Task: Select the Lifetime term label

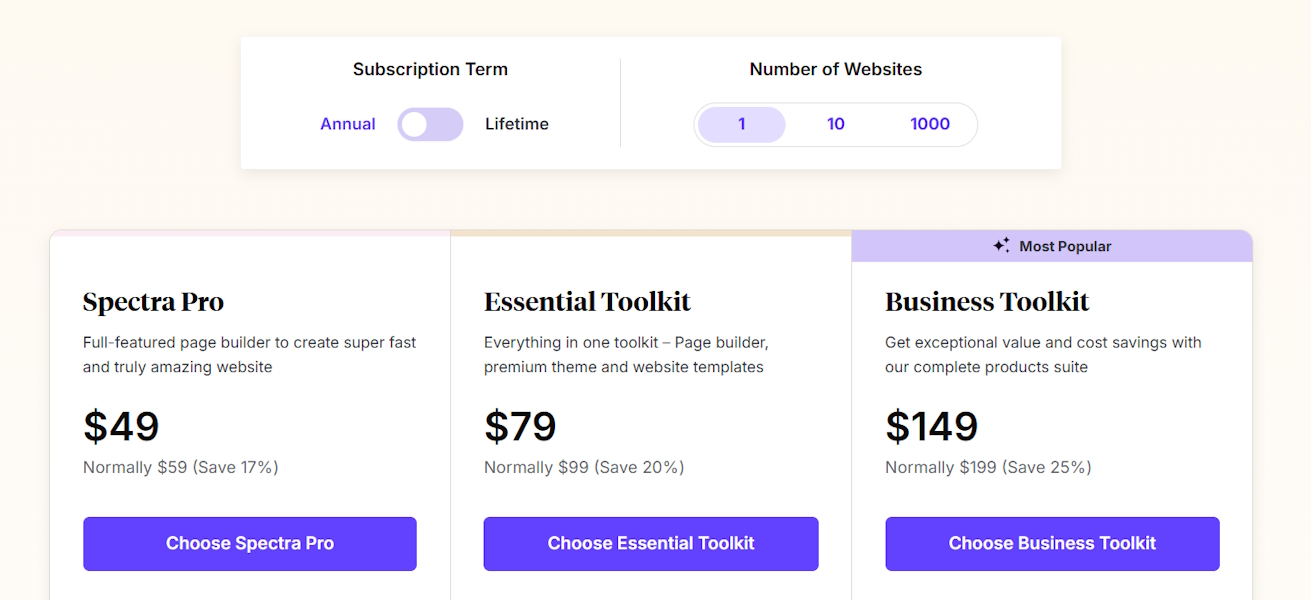Action: 516,124
